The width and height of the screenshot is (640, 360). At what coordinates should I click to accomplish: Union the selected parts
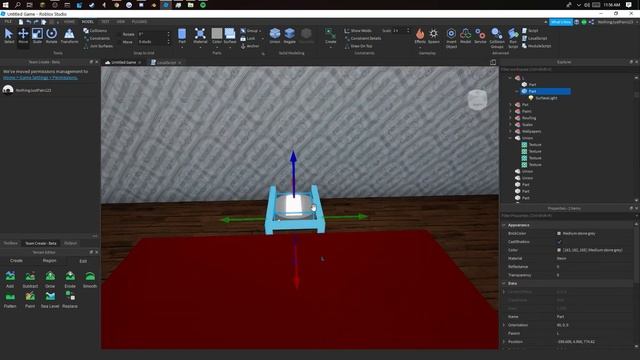pyautogui.click(x=275, y=36)
